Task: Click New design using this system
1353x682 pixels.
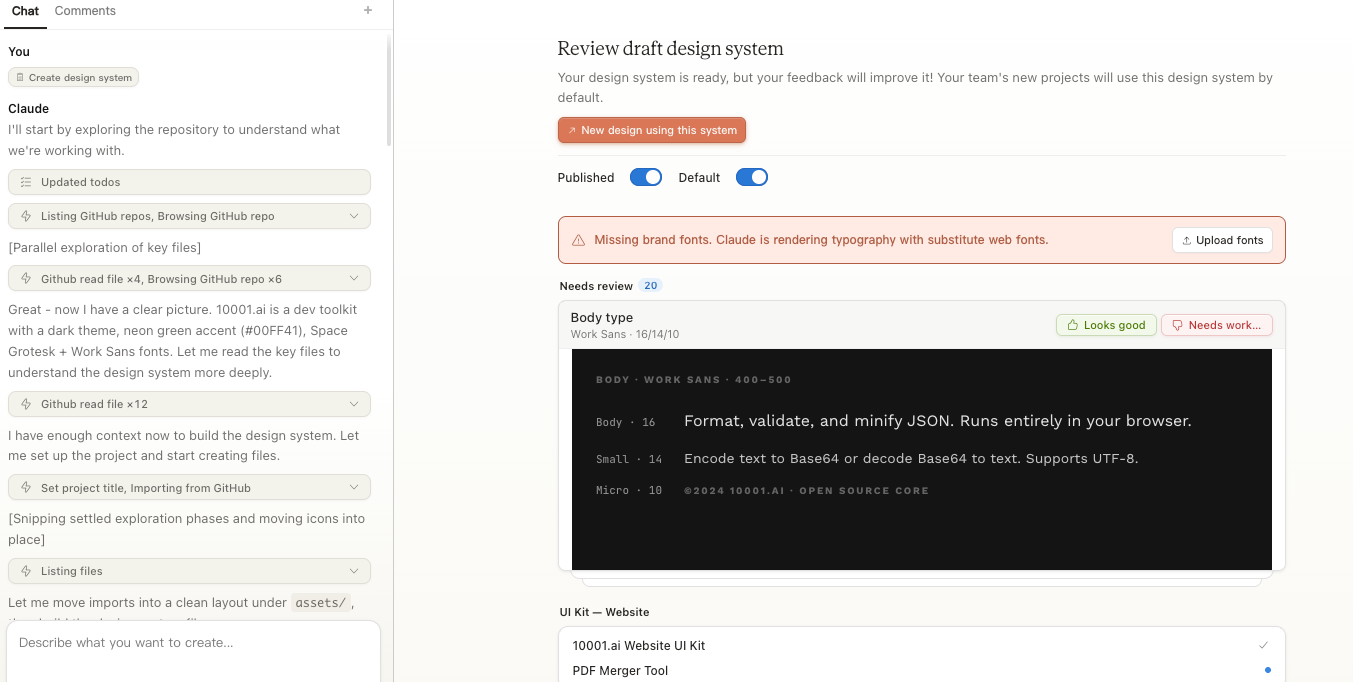Action: 652,130
